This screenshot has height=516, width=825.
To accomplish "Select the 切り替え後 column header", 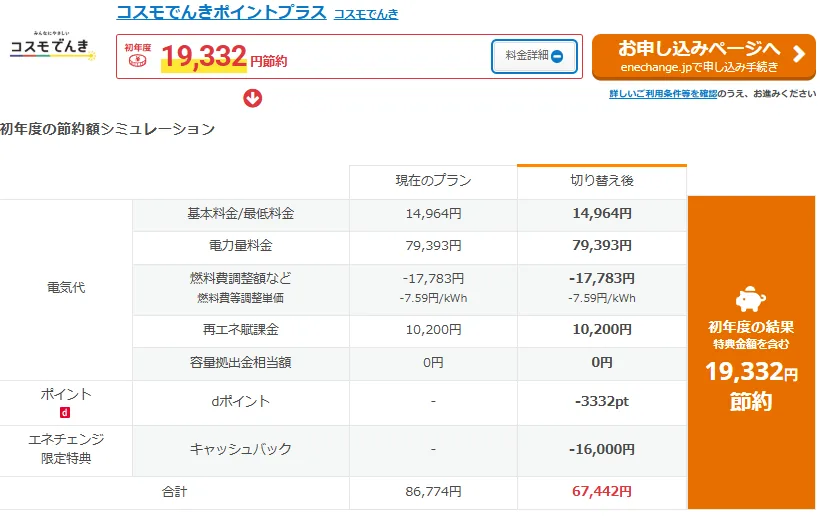I will (602, 181).
